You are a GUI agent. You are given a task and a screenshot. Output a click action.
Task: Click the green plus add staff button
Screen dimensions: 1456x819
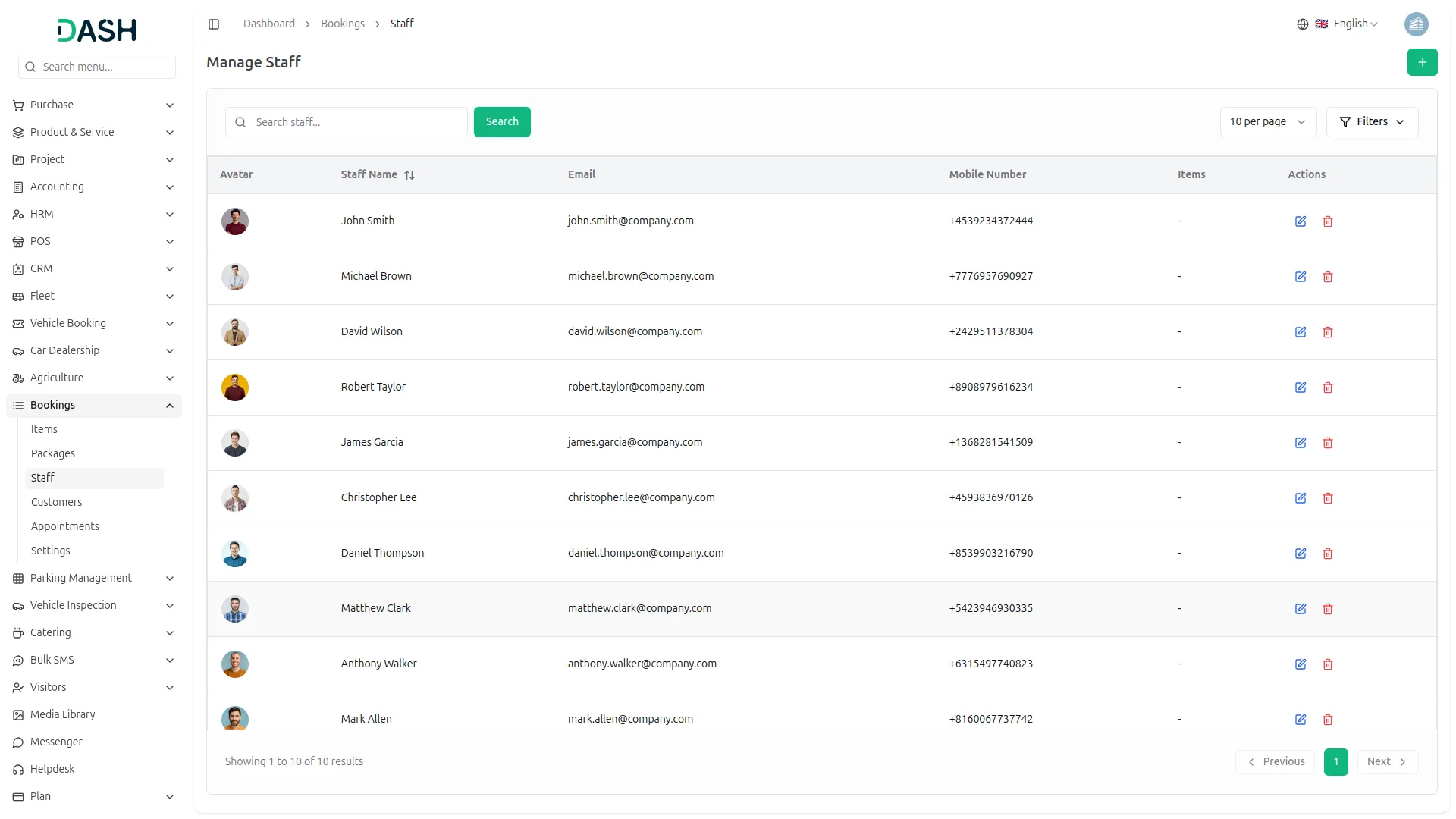pyautogui.click(x=1422, y=62)
